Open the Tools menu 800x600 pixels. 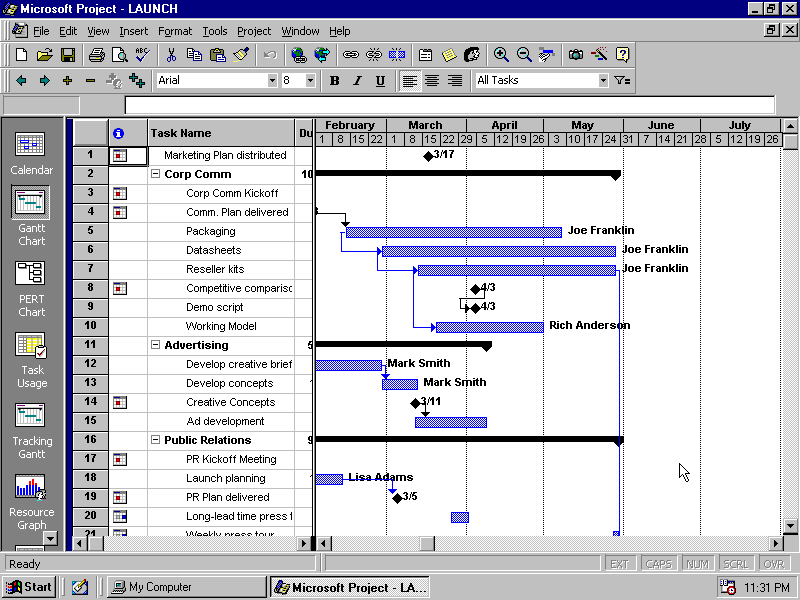pos(215,31)
